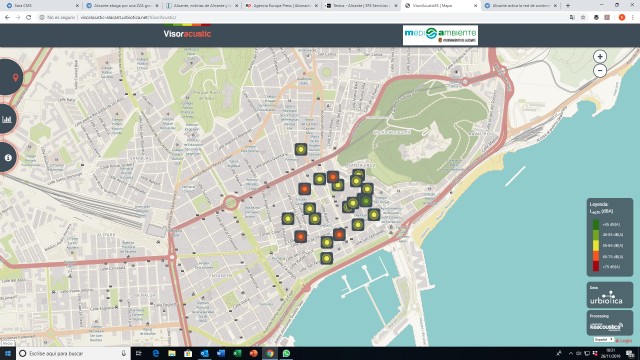640x360 pixels.
Task: Open the location pin sidebar panel
Action: click(x=10, y=77)
